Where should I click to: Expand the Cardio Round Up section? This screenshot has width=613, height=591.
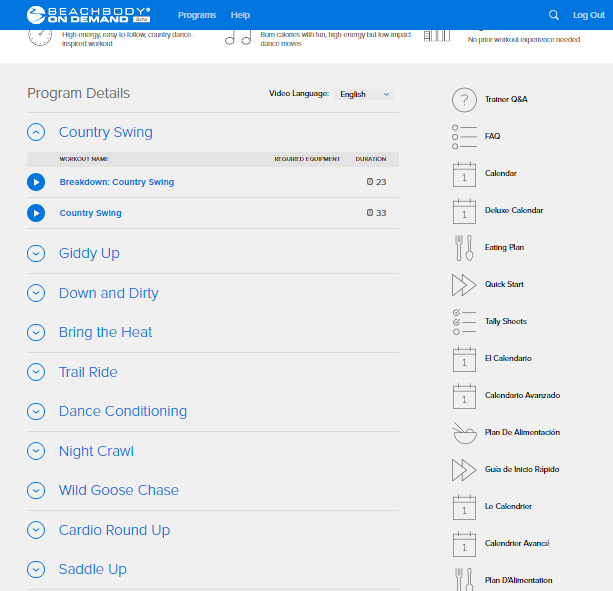click(36, 530)
